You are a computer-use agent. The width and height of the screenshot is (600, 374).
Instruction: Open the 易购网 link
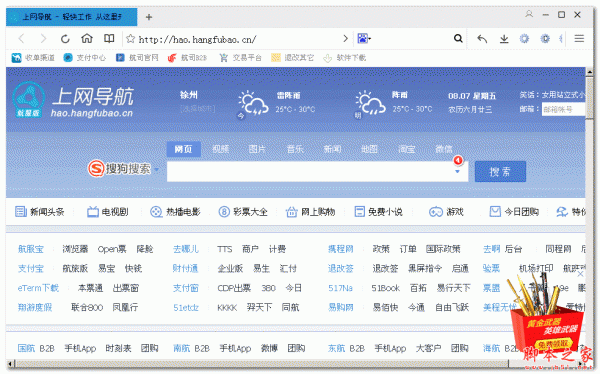341,307
